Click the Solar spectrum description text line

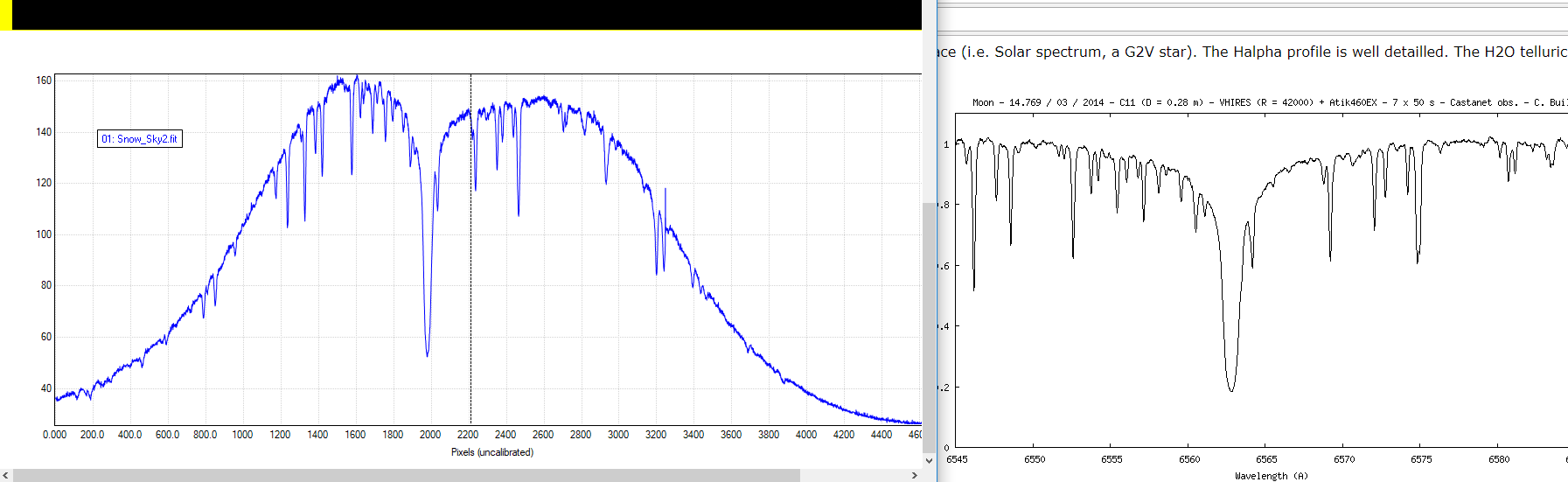[x=1251, y=52]
